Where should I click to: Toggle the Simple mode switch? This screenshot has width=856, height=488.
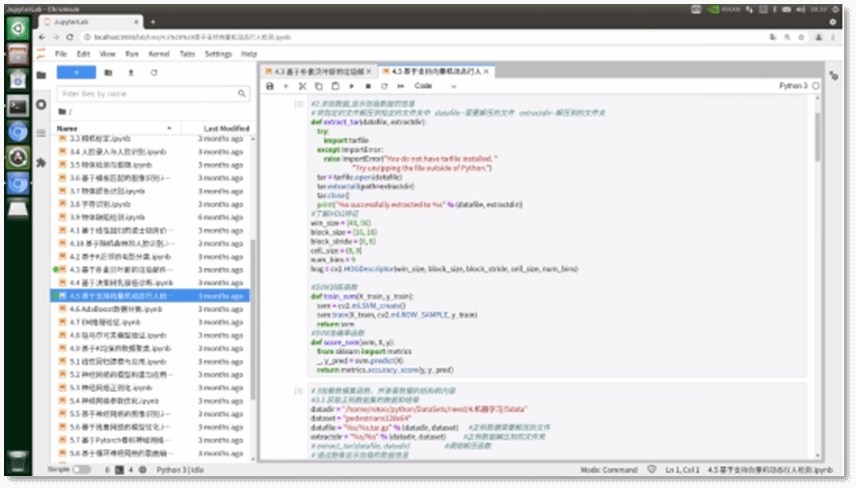[81, 469]
